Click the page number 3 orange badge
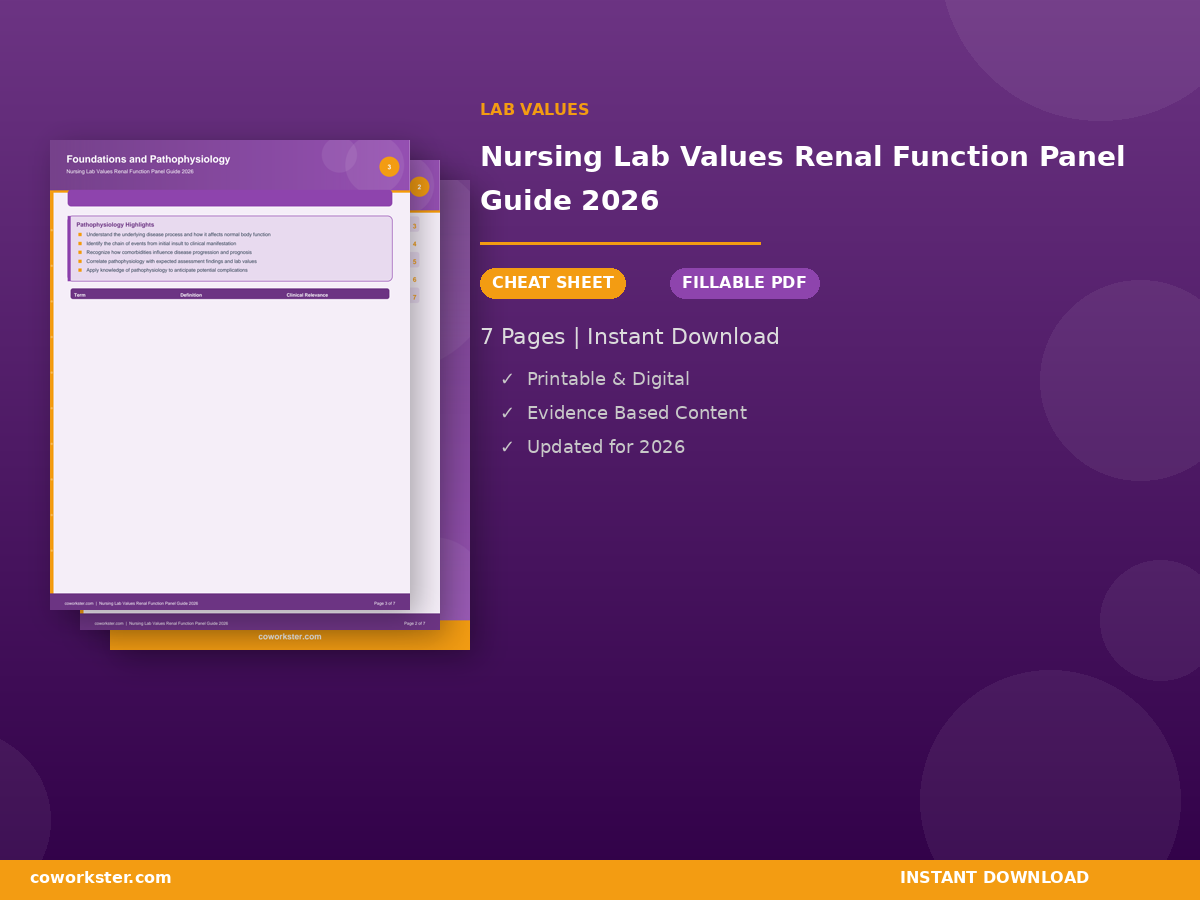1200x900 pixels. [389, 167]
